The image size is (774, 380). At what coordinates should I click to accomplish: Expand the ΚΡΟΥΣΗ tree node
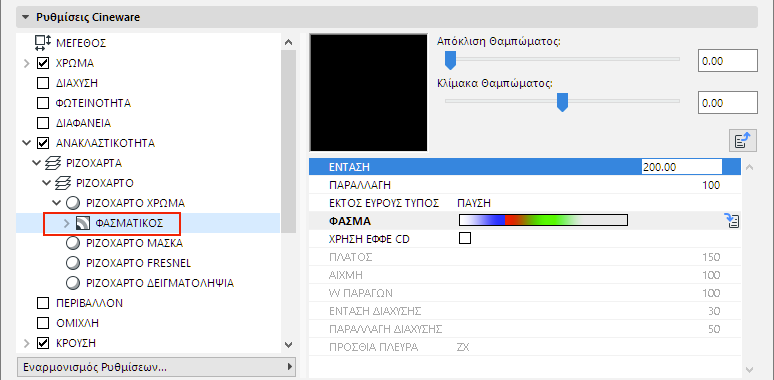(x=27, y=342)
